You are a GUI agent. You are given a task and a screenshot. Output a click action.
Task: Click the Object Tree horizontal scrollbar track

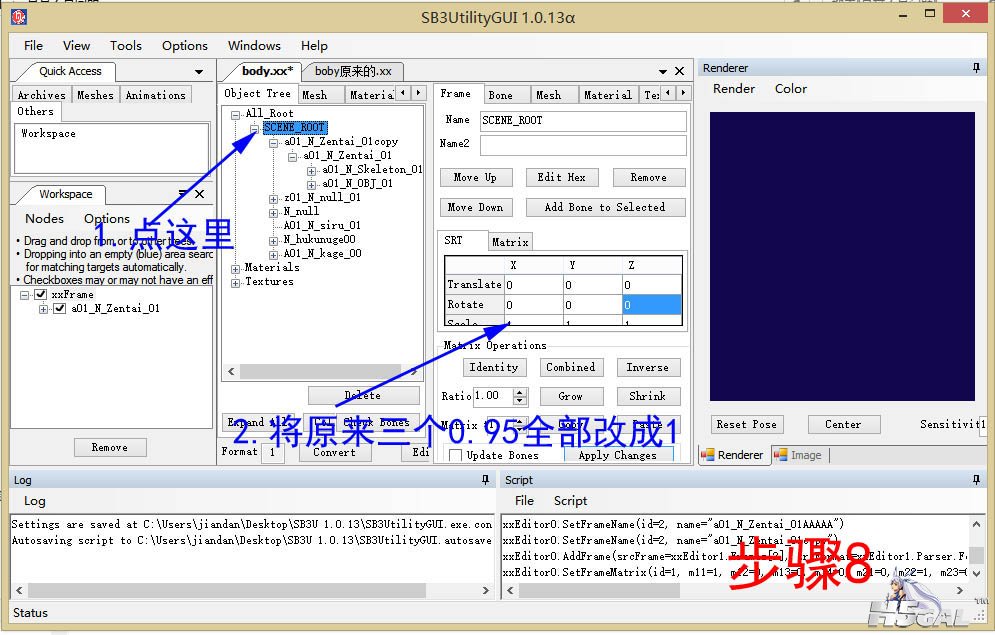tap(322, 371)
